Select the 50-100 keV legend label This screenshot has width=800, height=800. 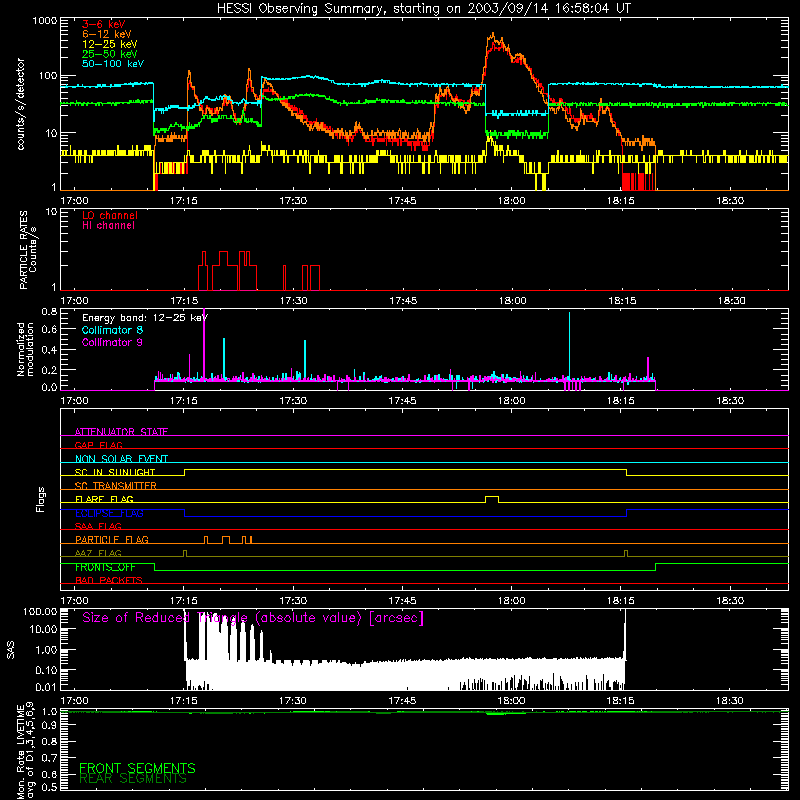(x=113, y=63)
